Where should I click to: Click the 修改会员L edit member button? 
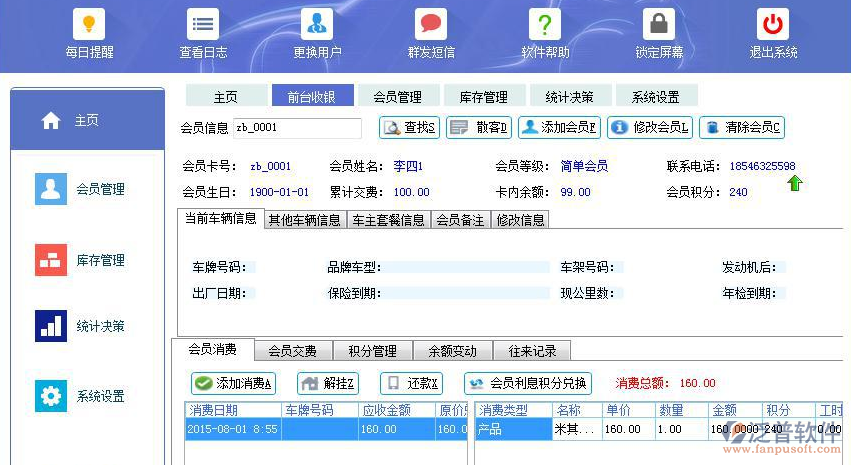(x=650, y=128)
